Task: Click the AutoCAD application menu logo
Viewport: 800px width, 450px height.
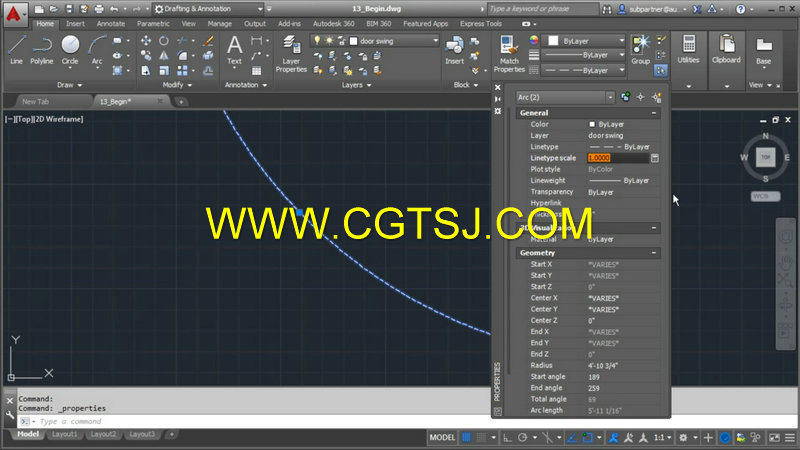Action: pos(14,14)
